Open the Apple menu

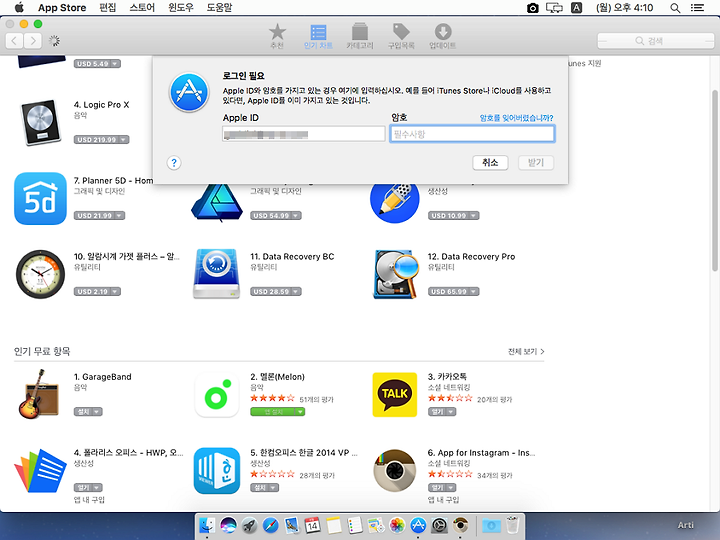click(x=19, y=8)
